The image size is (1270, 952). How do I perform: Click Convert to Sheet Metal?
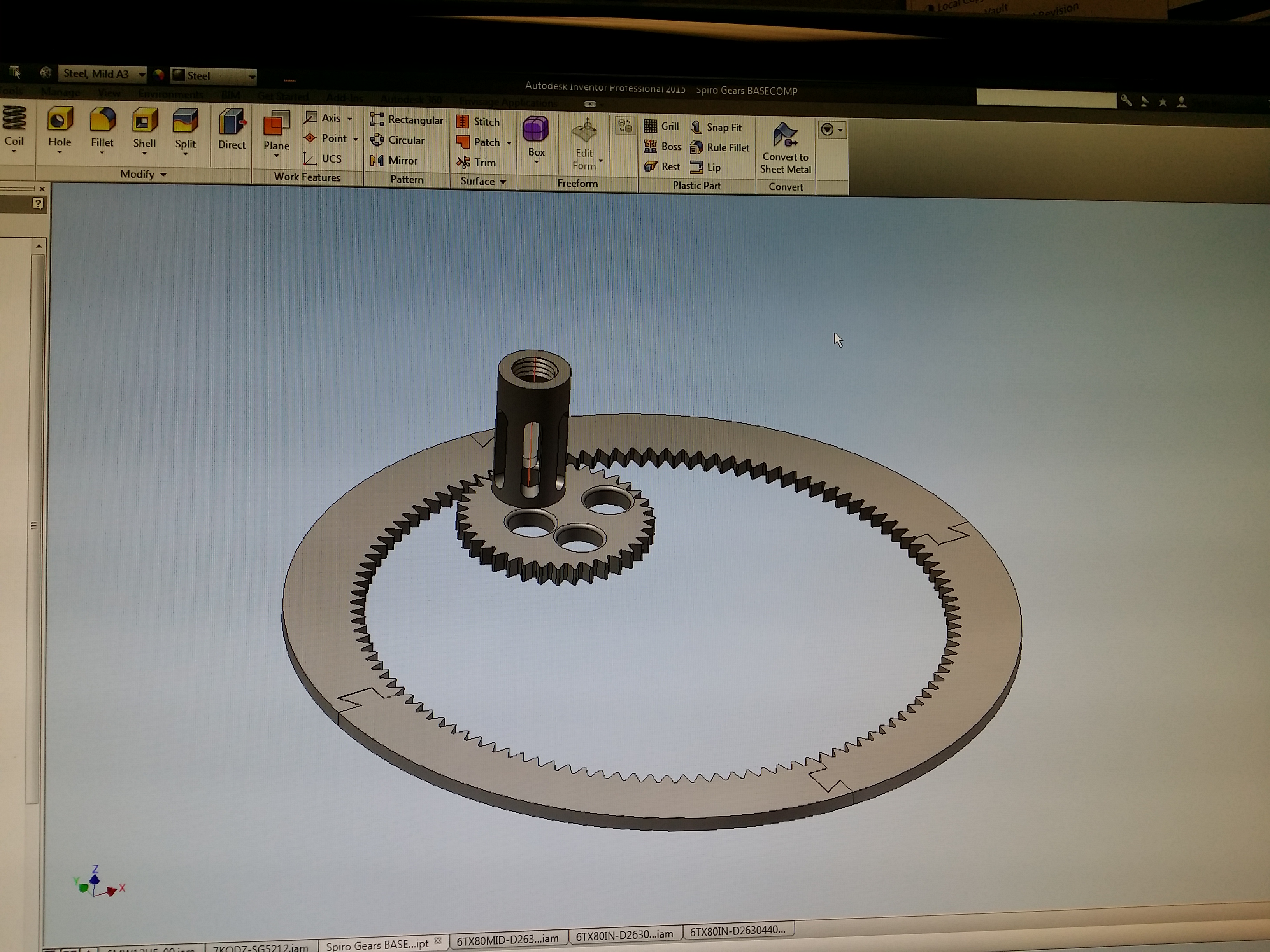point(786,148)
